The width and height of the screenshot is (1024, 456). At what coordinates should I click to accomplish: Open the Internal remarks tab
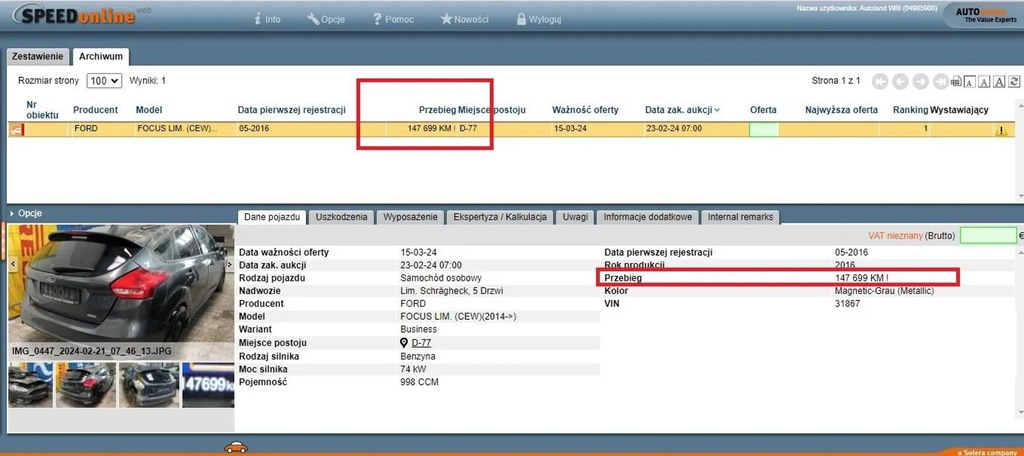pyautogui.click(x=740, y=217)
